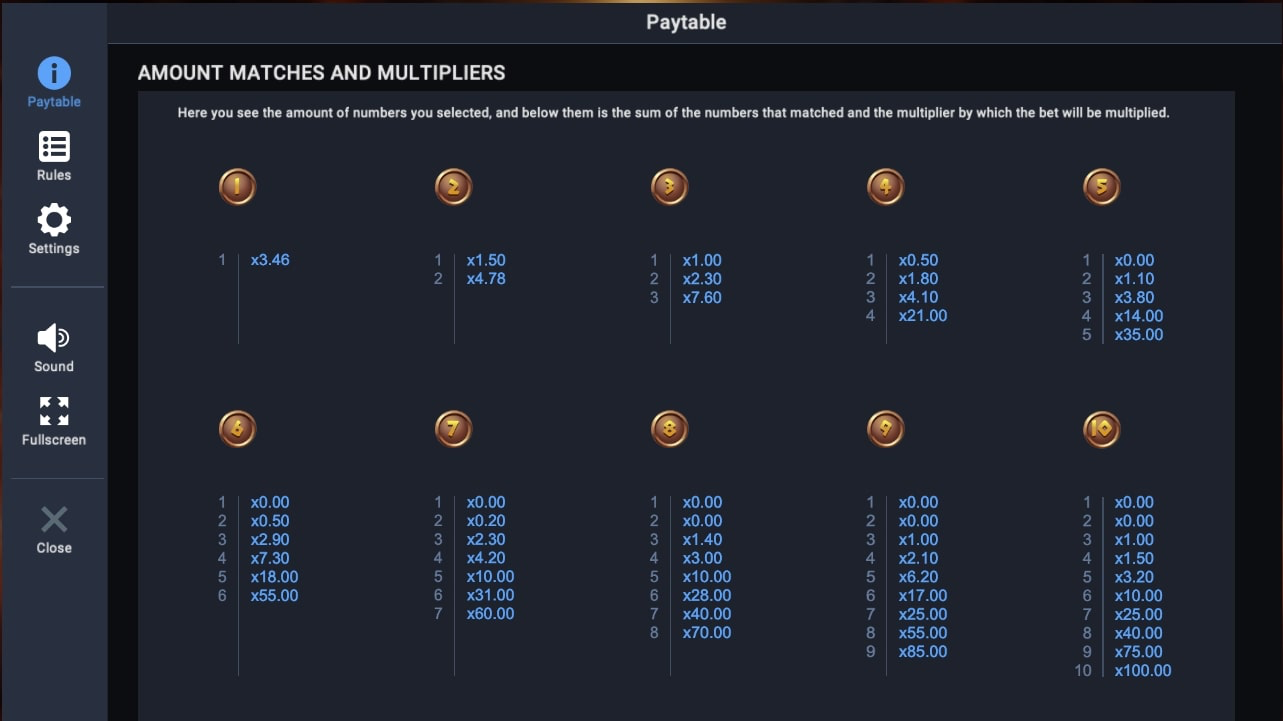Click the number 5 coin icon
1283x721 pixels.
[x=1101, y=186]
